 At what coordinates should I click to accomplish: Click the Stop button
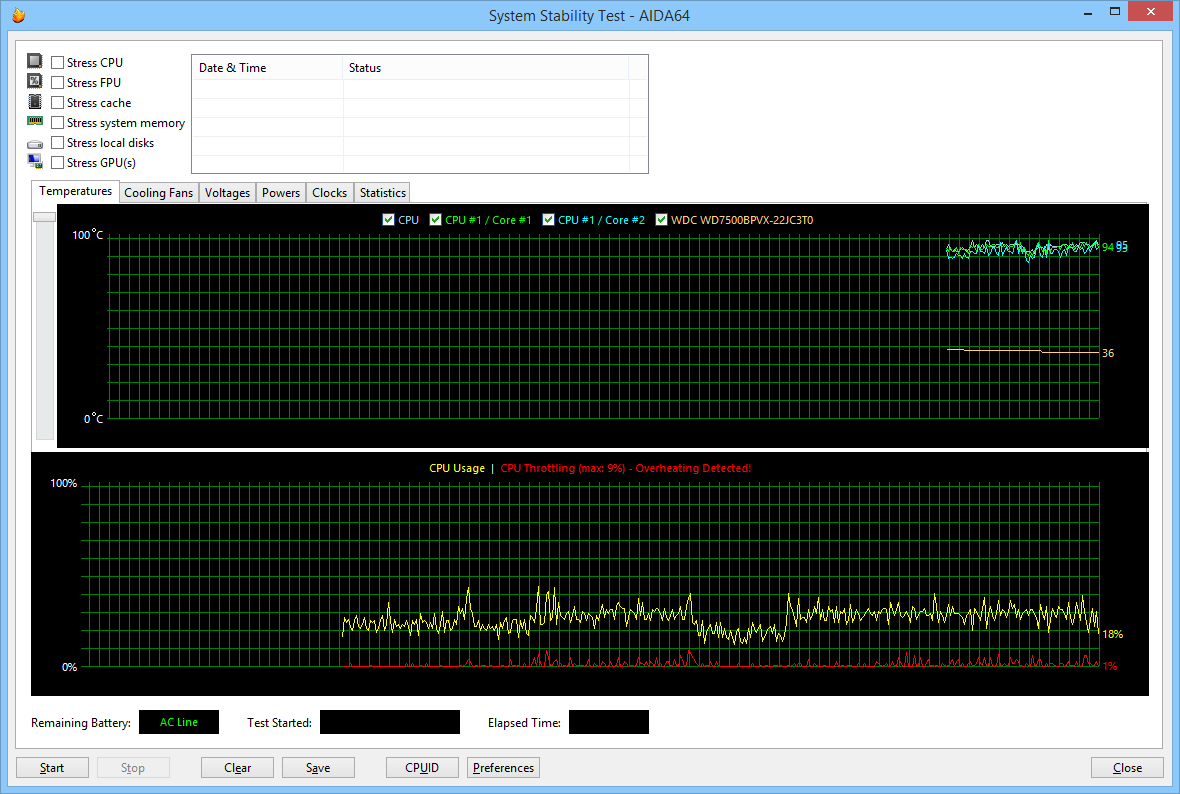click(133, 768)
